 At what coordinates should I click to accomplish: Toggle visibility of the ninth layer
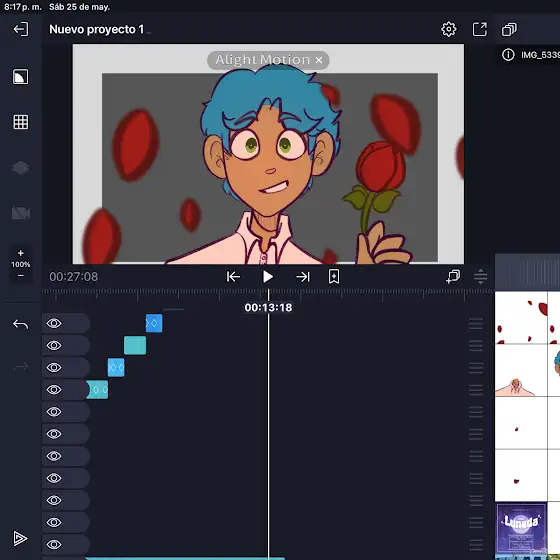54,500
